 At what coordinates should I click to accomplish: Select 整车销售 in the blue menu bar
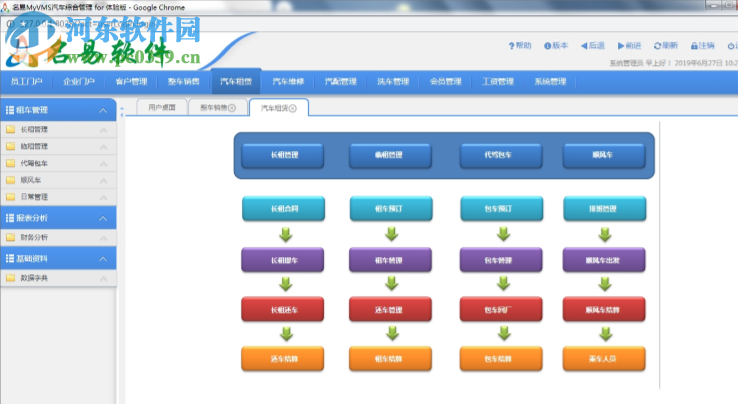(x=184, y=81)
